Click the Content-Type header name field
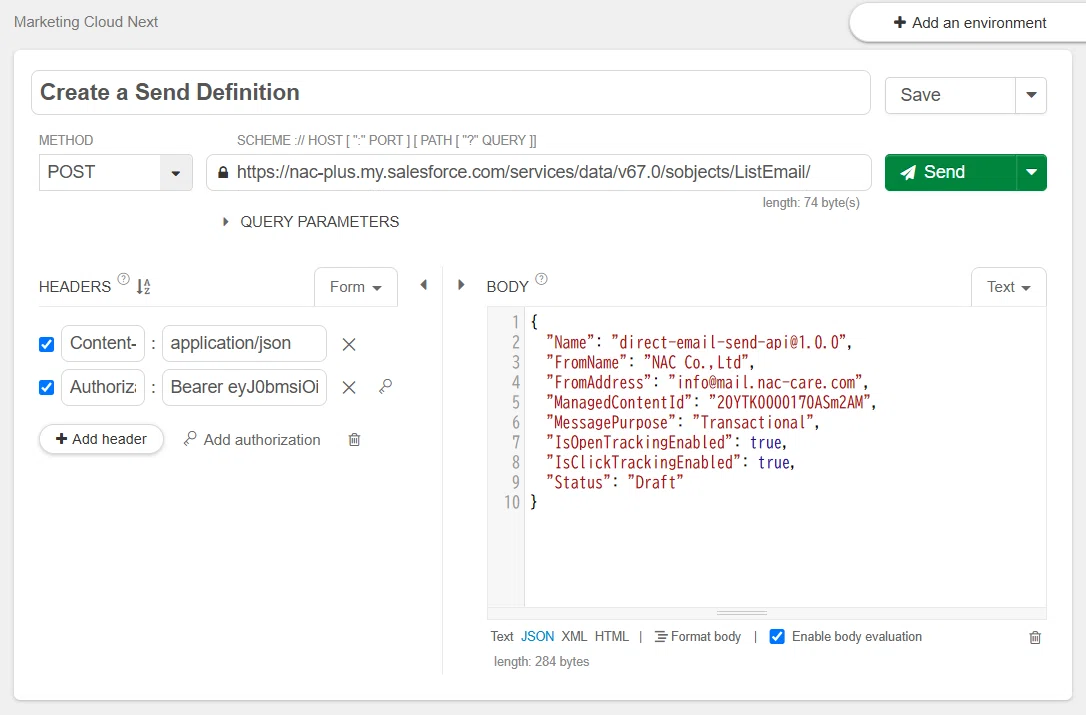Image resolution: width=1086 pixels, height=715 pixels. point(103,344)
